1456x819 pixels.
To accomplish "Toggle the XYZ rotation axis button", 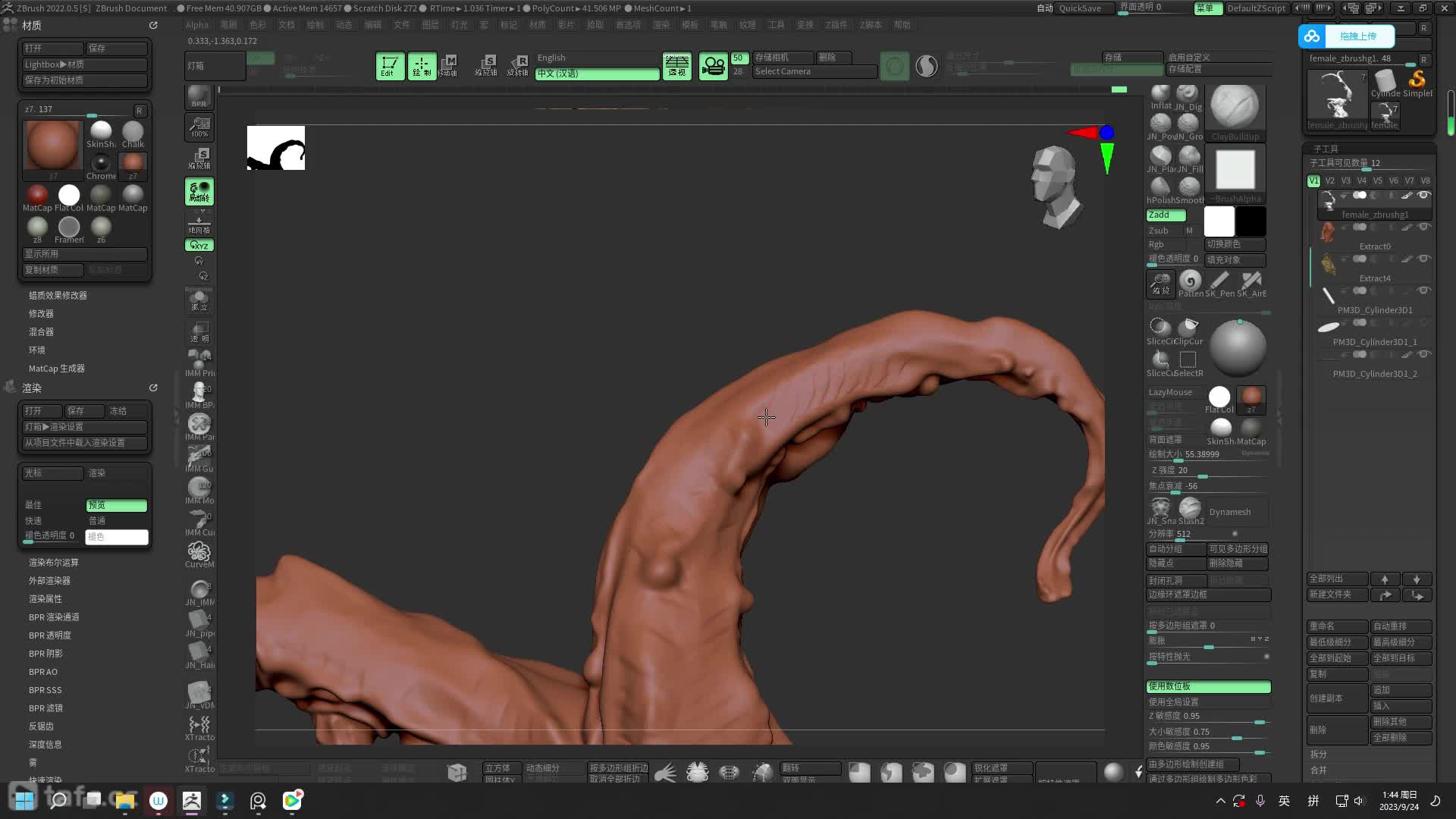I will coord(199,245).
